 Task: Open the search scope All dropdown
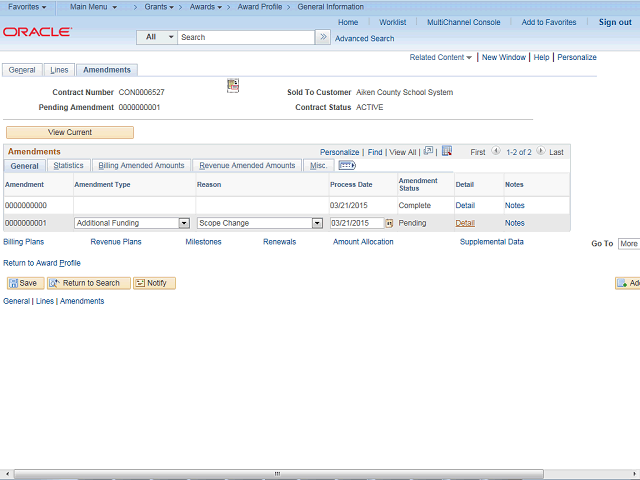(157, 37)
